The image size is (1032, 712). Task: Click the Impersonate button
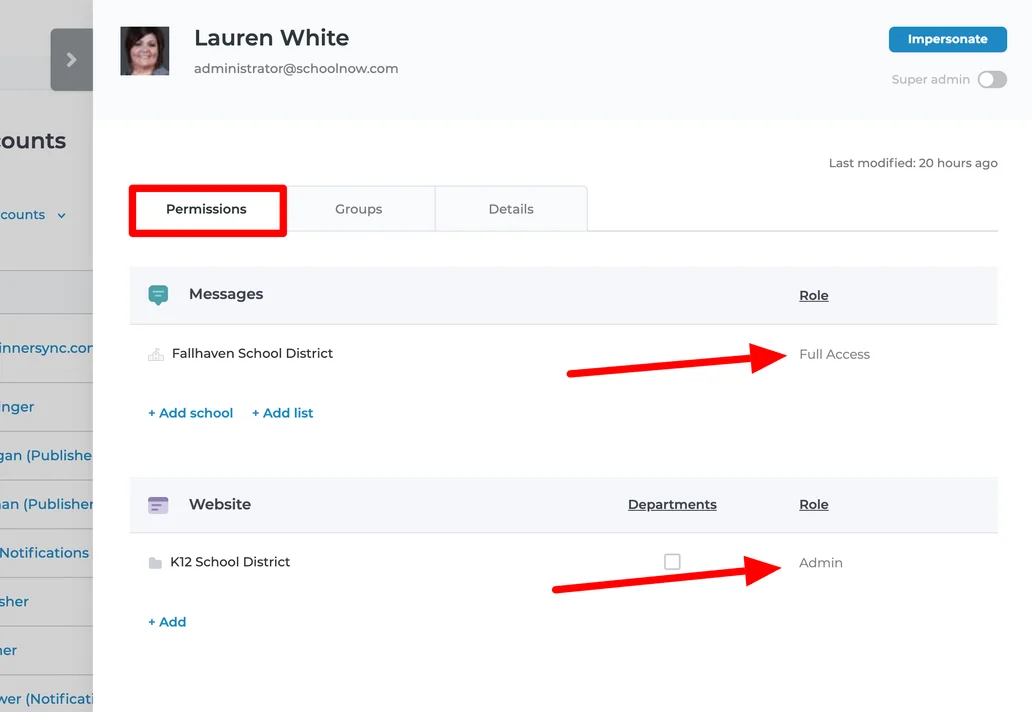tap(947, 39)
